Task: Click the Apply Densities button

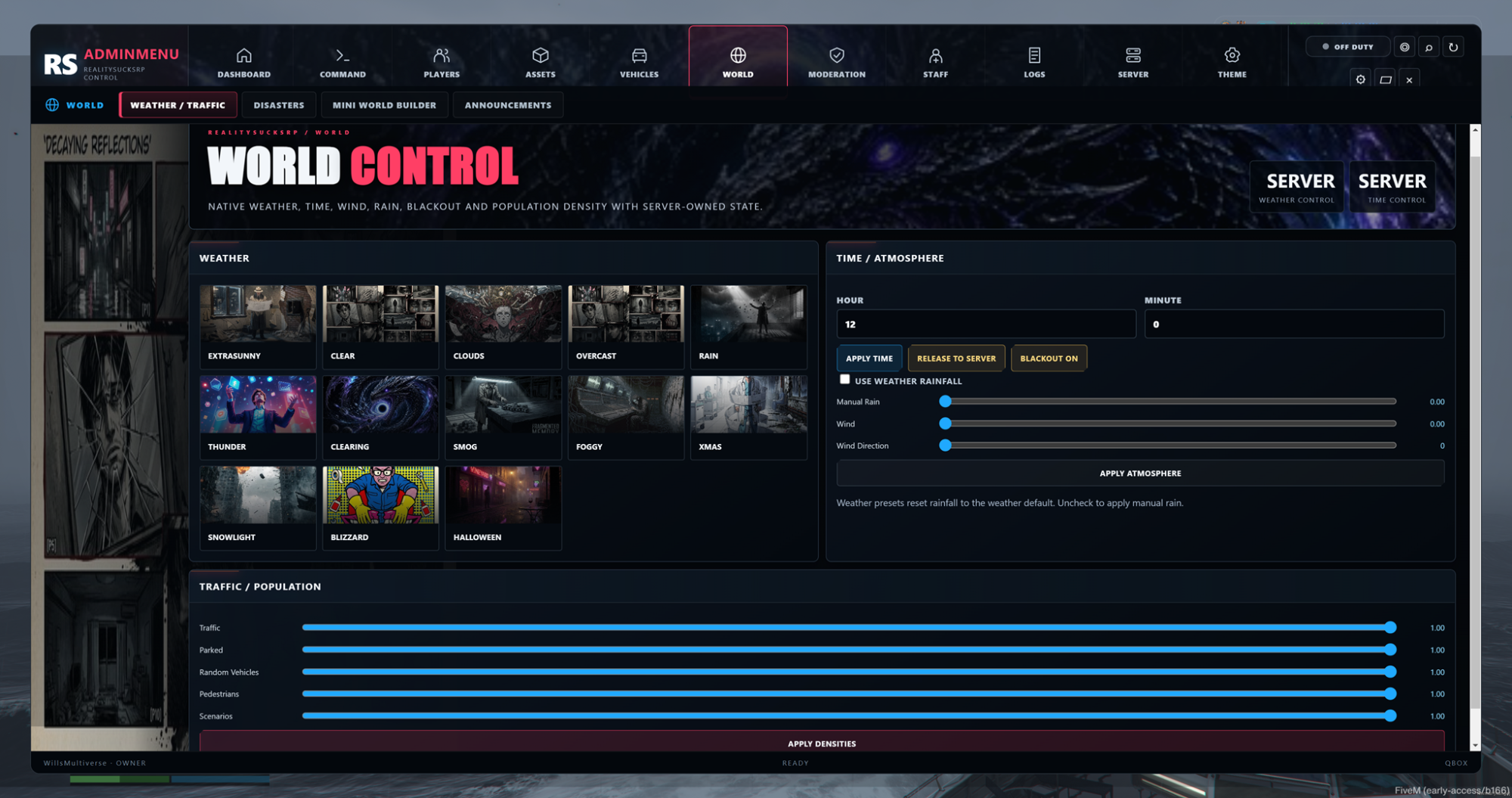Action: click(822, 743)
